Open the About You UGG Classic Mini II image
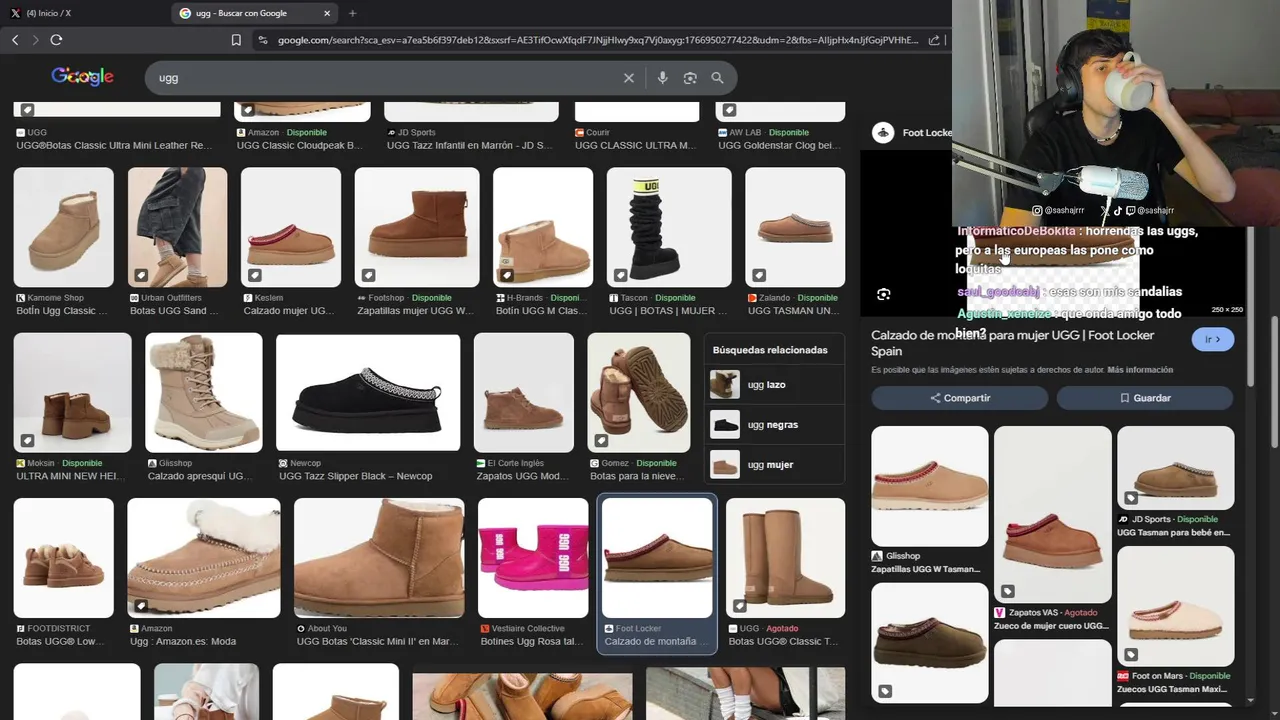The width and height of the screenshot is (1280, 720). pos(379,558)
